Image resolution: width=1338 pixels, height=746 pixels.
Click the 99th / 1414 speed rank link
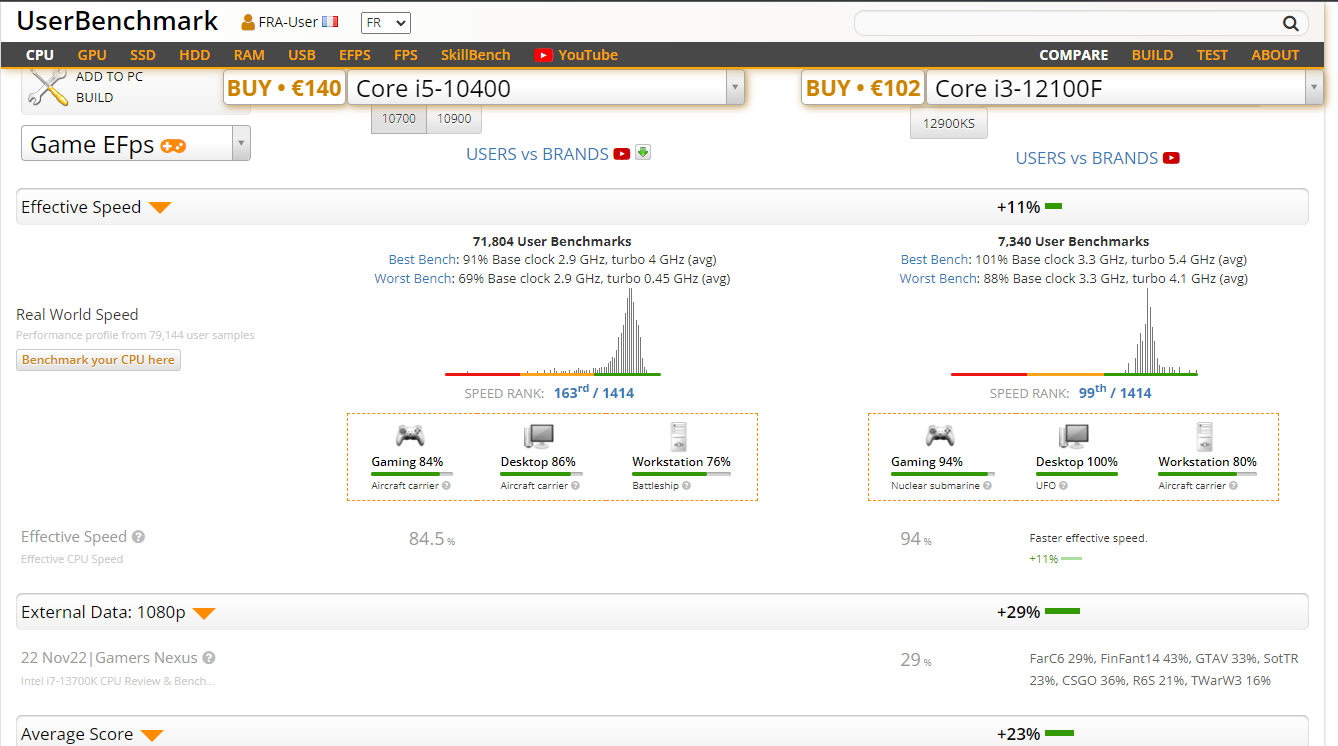[x=1115, y=392]
